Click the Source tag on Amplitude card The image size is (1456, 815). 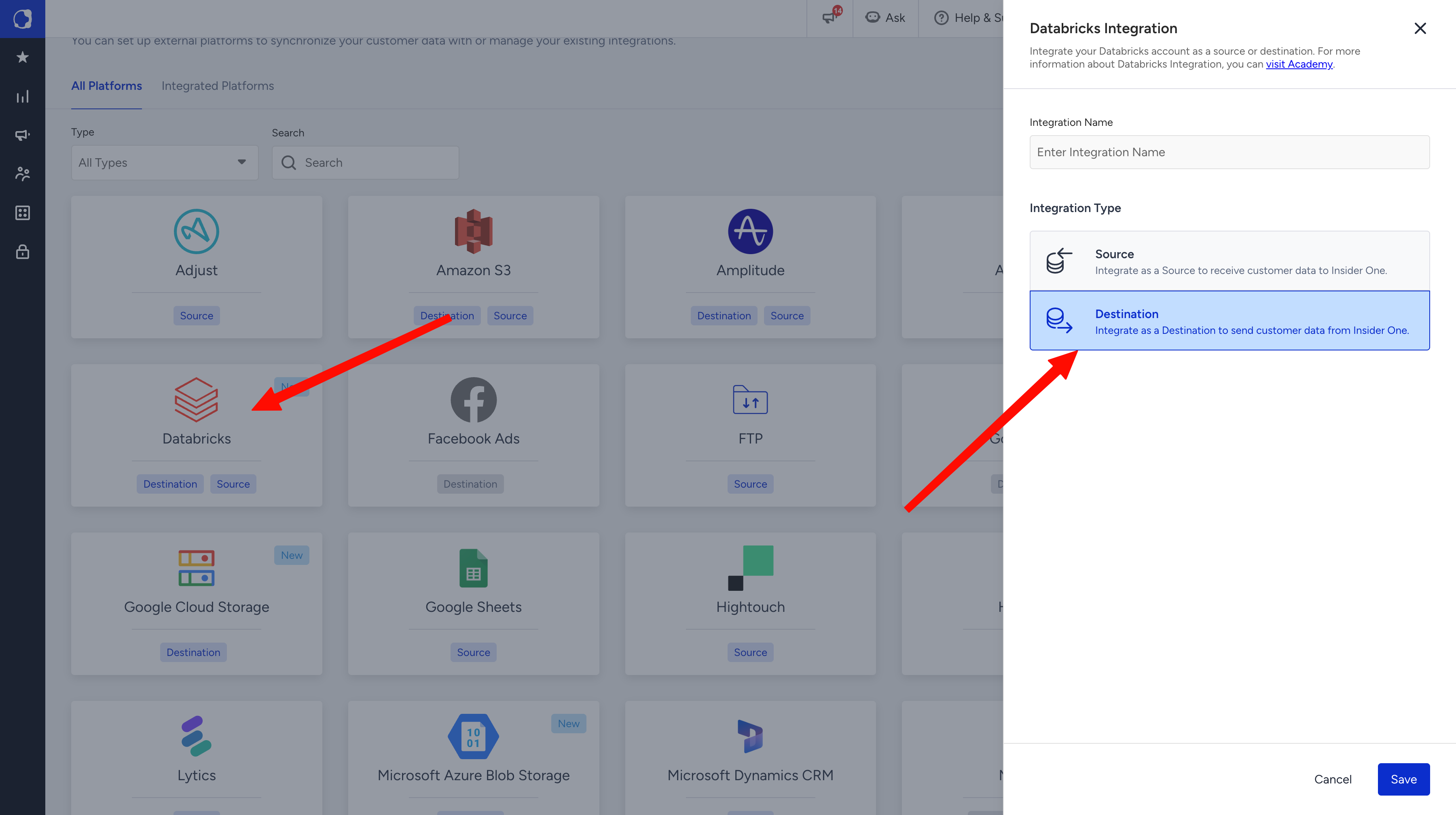click(787, 316)
